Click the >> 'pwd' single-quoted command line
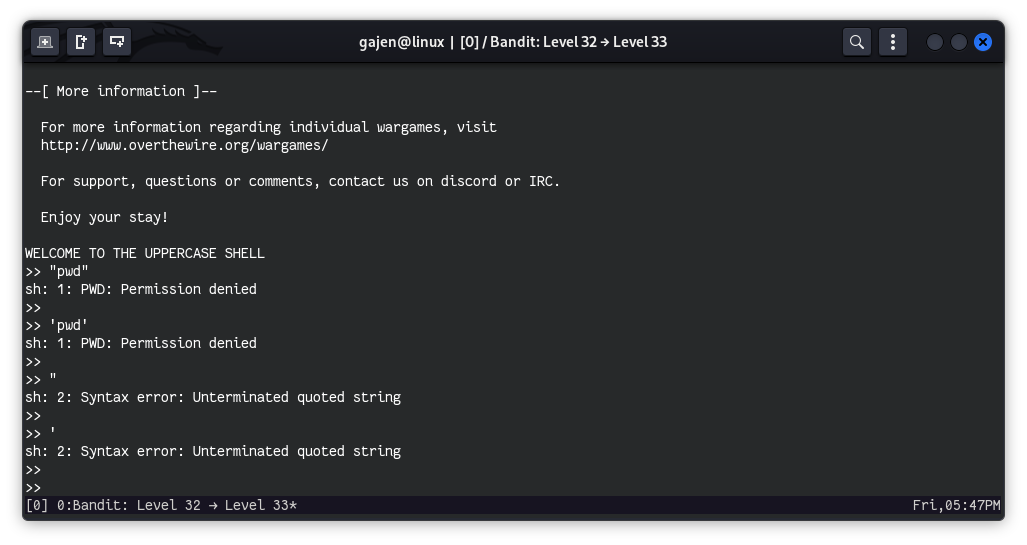 [x=58, y=325]
